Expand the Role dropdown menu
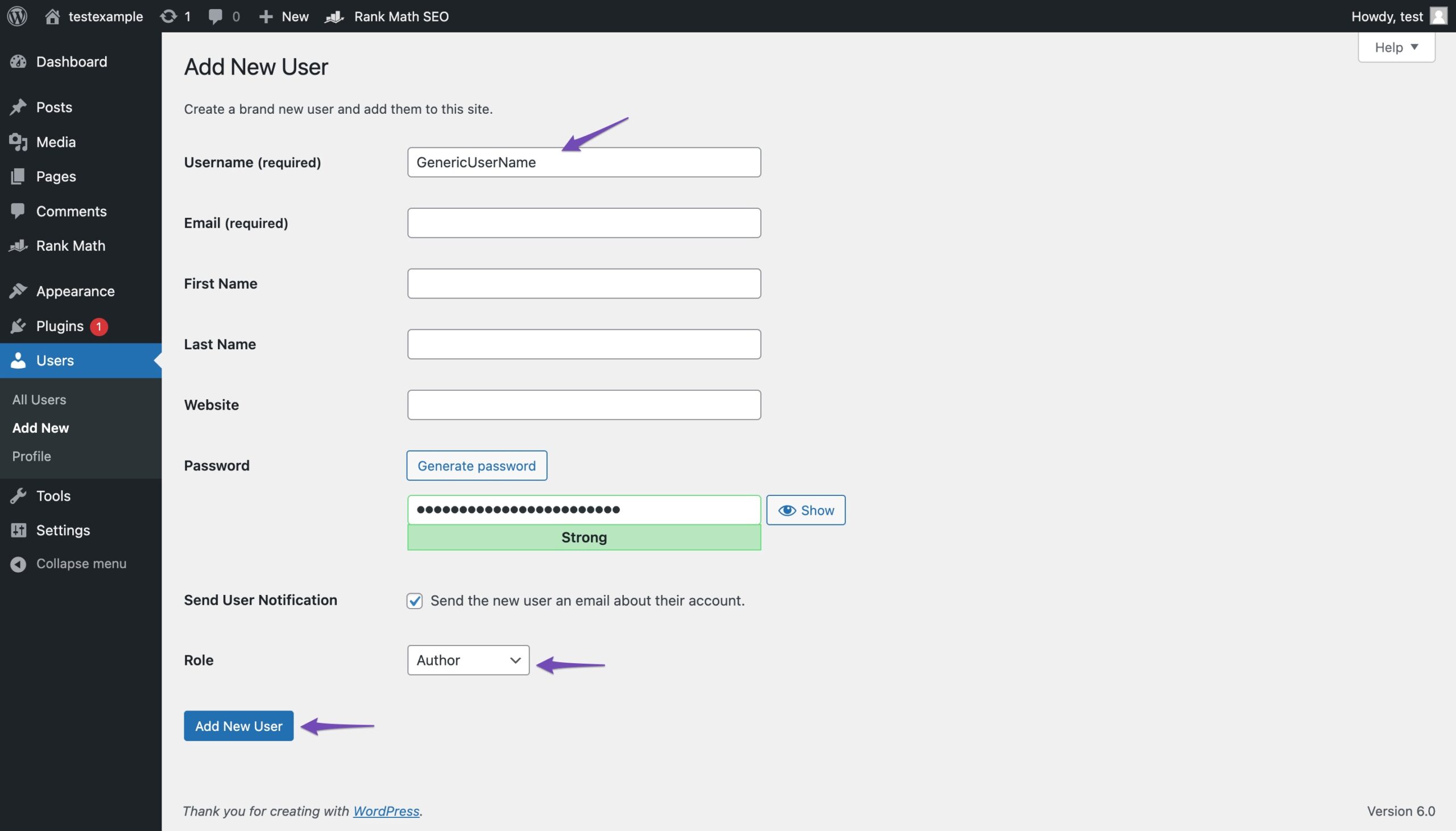1456x831 pixels. click(x=467, y=660)
